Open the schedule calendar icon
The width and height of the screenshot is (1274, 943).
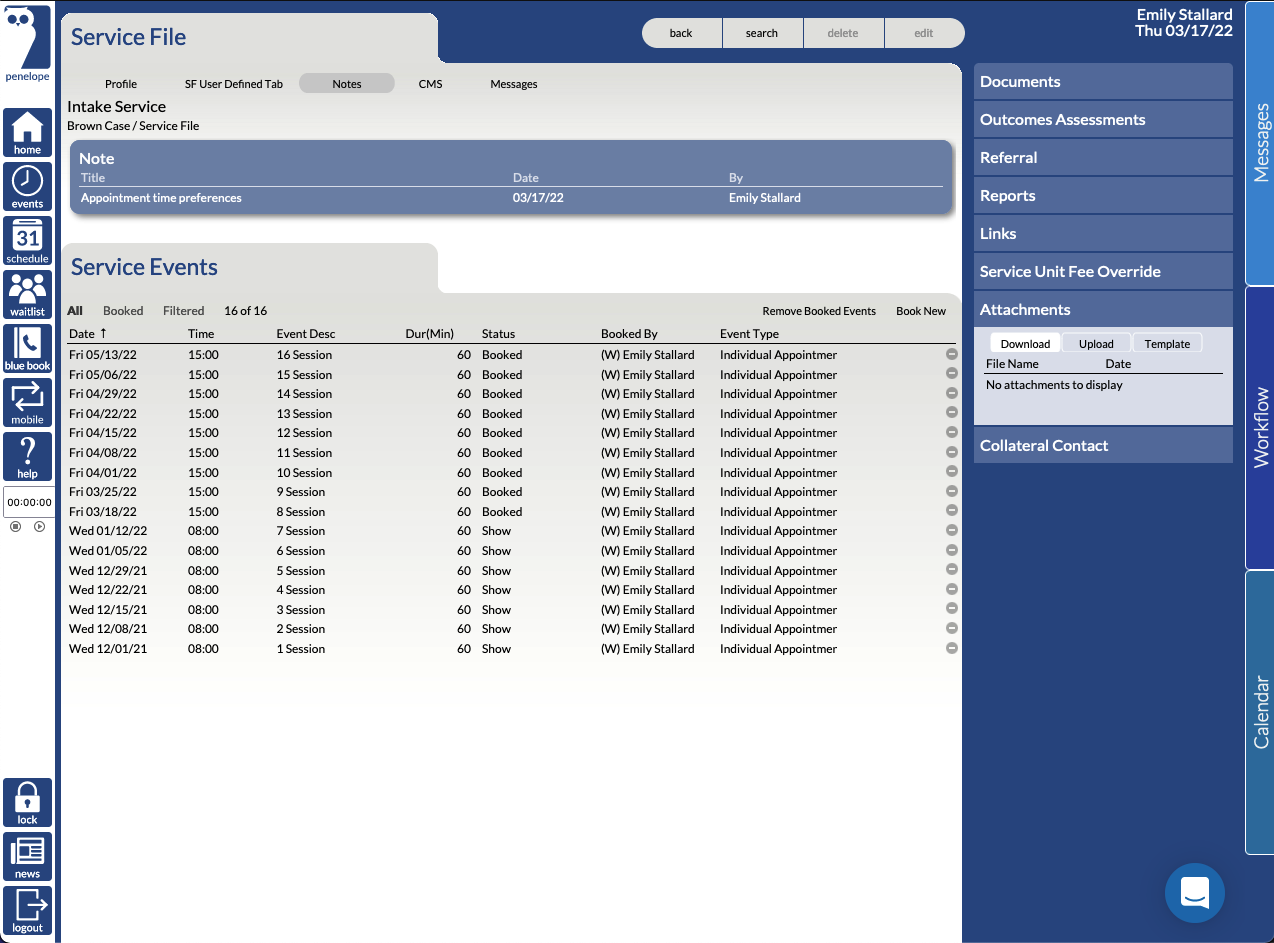pyautogui.click(x=27, y=241)
